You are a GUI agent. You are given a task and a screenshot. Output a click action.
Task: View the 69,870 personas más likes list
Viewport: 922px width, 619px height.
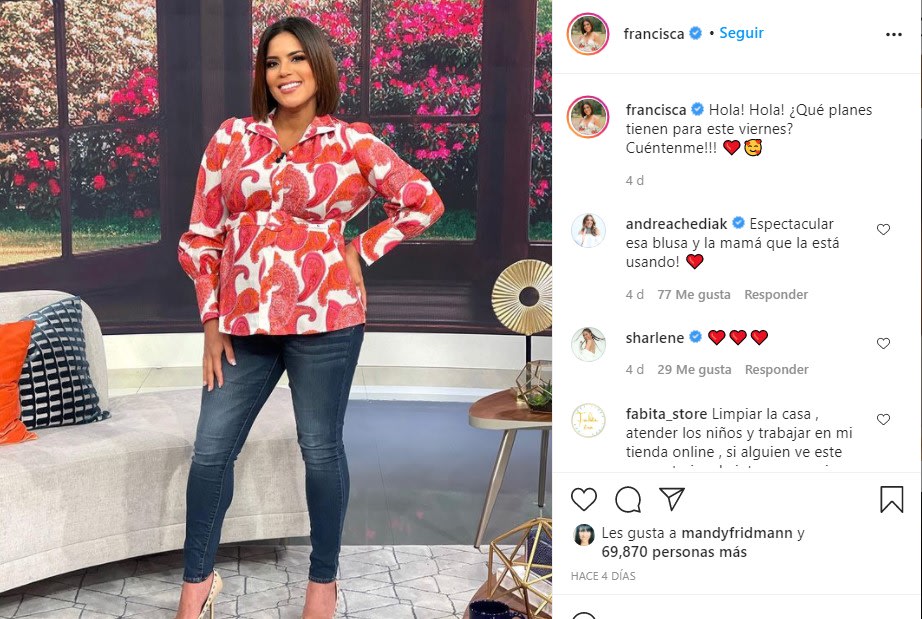point(674,552)
